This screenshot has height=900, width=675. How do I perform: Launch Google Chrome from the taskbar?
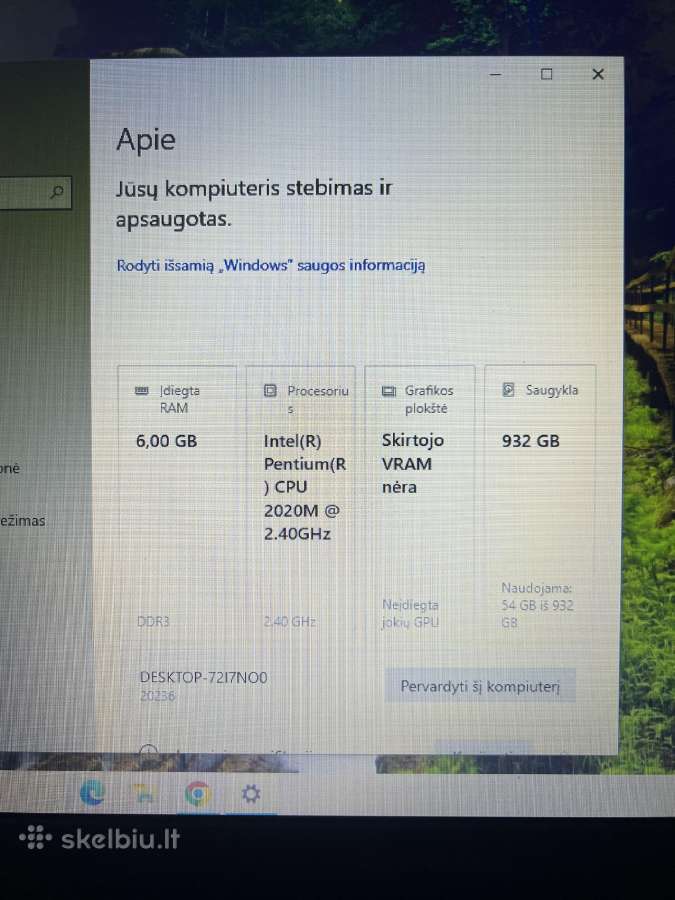197,794
